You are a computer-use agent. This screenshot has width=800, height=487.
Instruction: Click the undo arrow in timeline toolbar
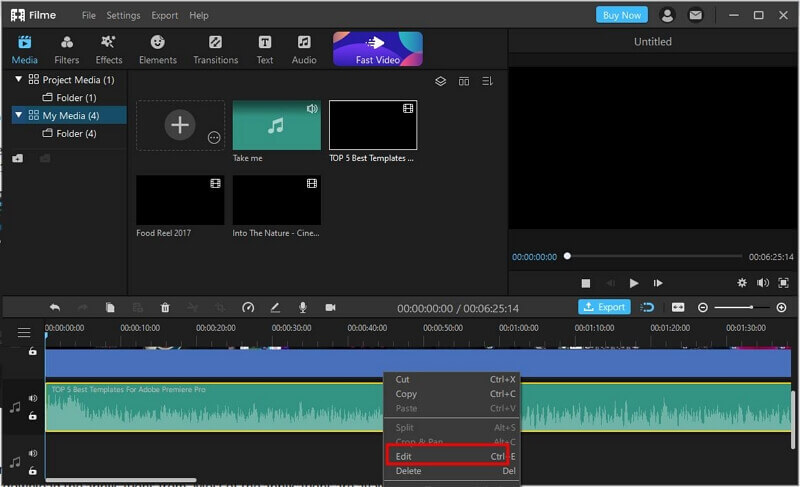(55, 307)
